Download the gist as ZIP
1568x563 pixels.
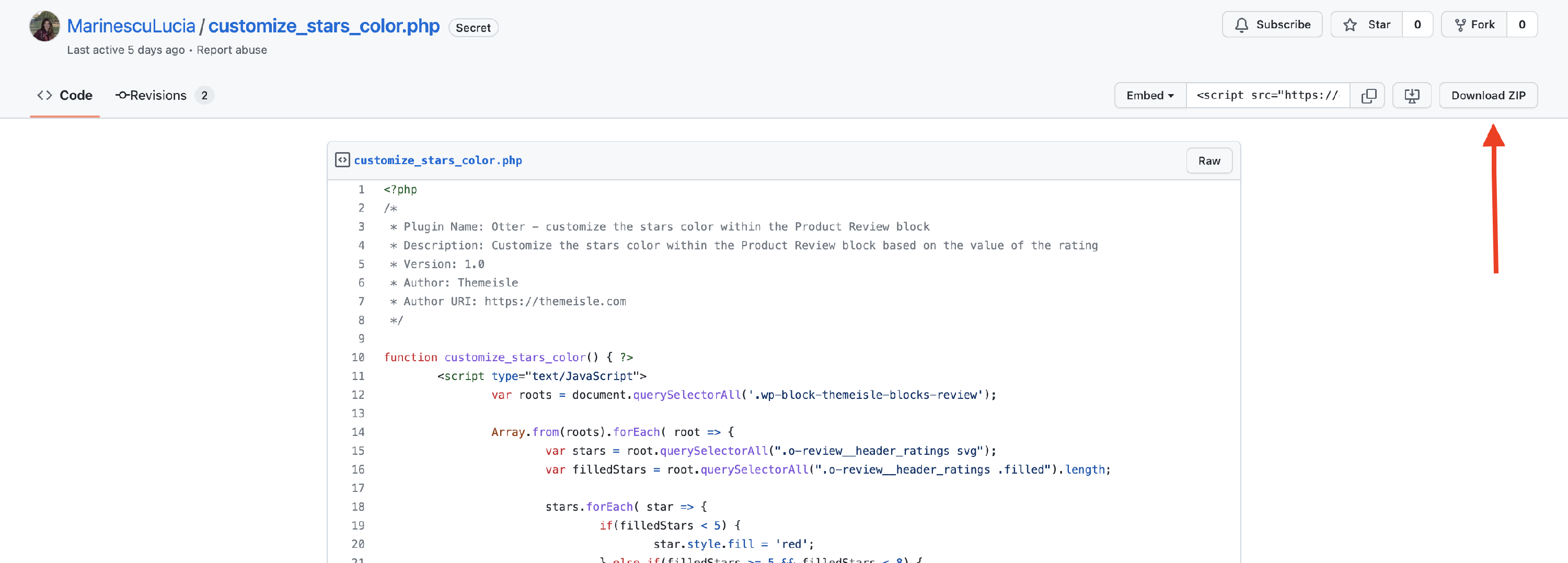(x=1488, y=96)
